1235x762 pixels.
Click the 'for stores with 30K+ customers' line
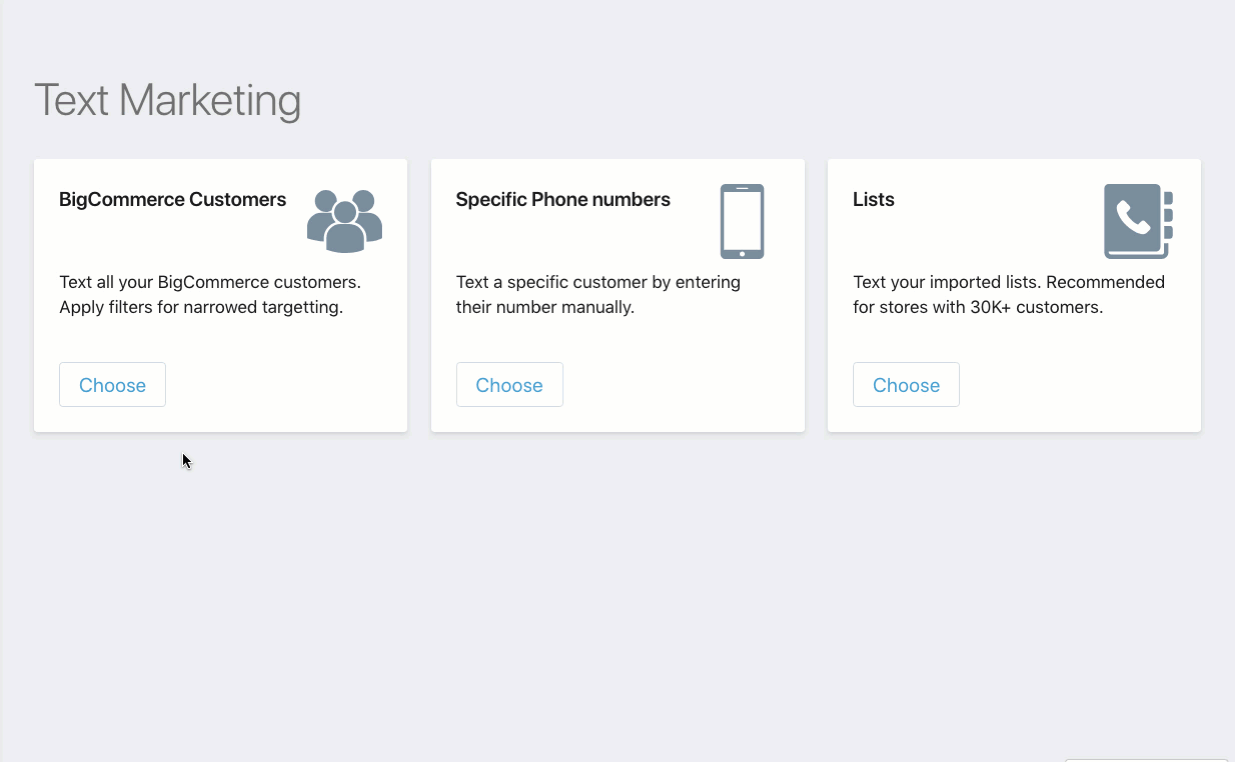pyautogui.click(x=978, y=307)
